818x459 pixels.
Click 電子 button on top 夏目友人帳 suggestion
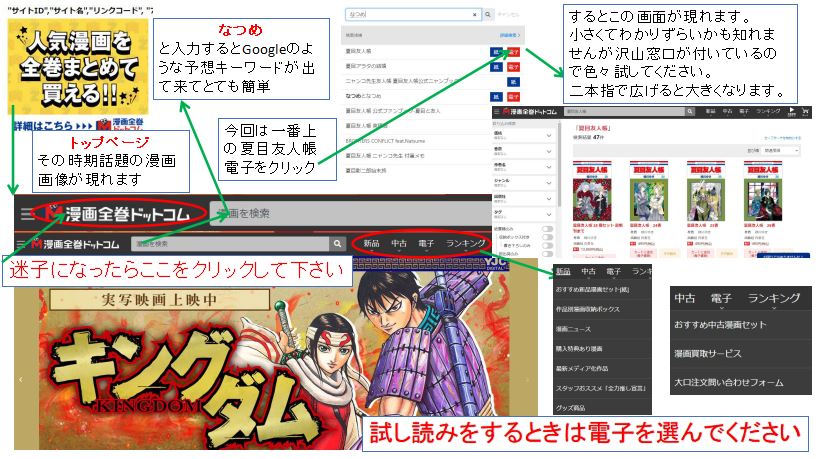pos(515,51)
